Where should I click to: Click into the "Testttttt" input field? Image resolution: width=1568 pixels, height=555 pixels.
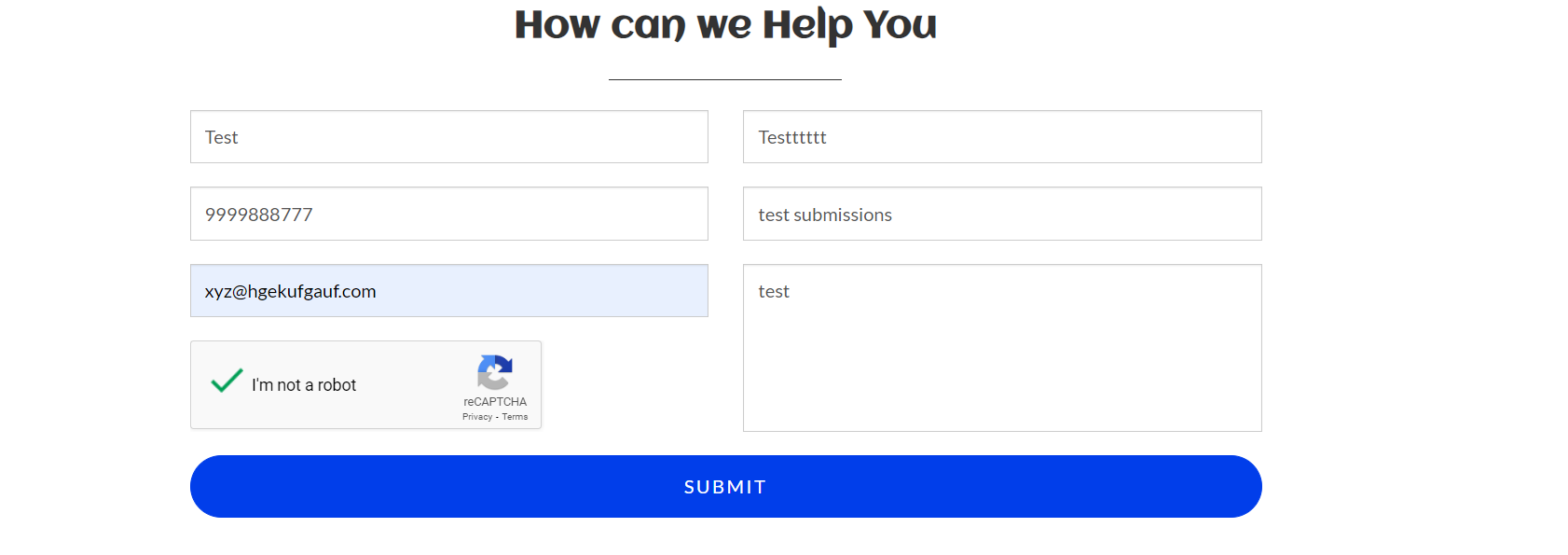tap(1002, 137)
